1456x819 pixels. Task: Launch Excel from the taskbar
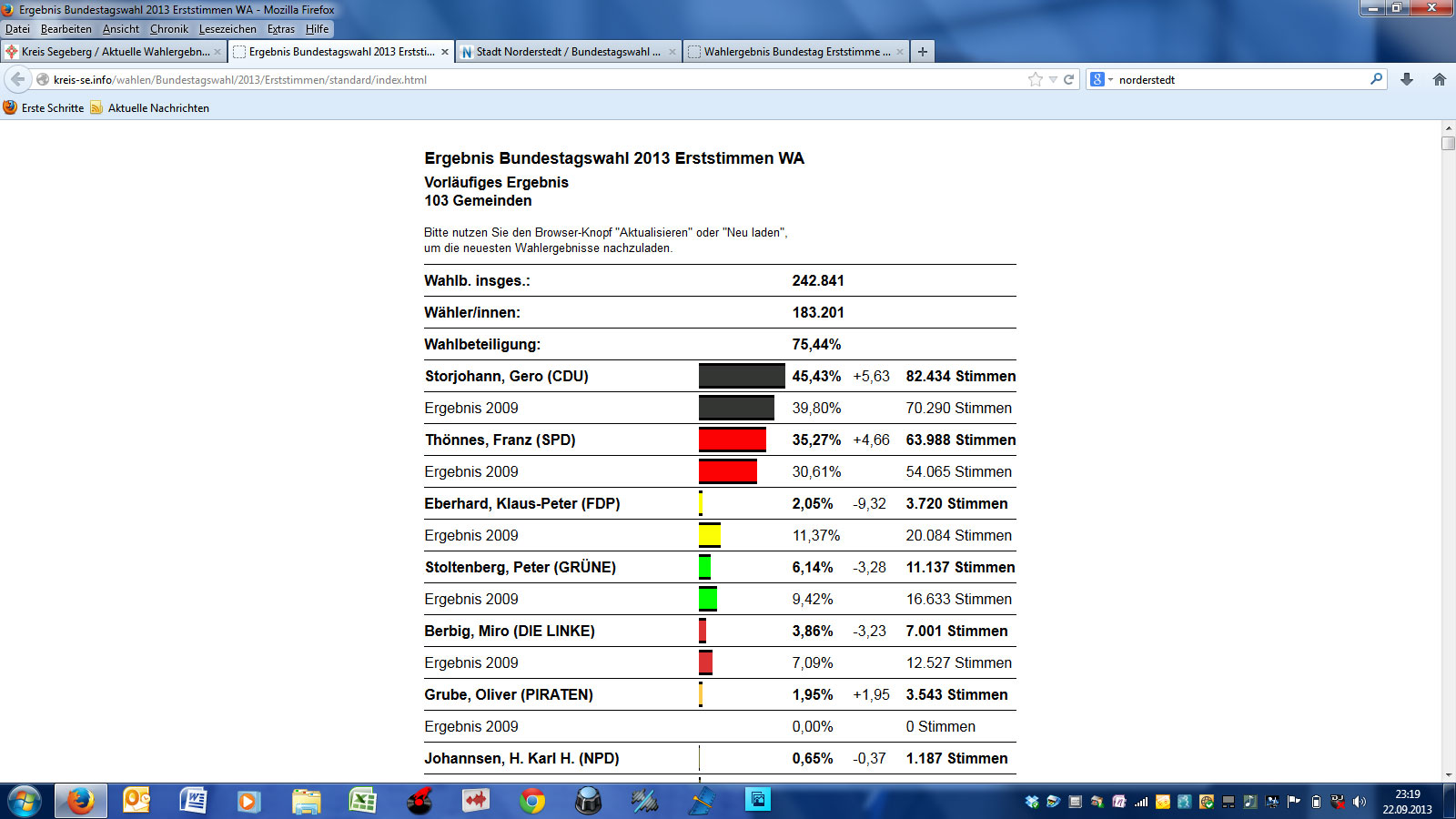(x=363, y=801)
